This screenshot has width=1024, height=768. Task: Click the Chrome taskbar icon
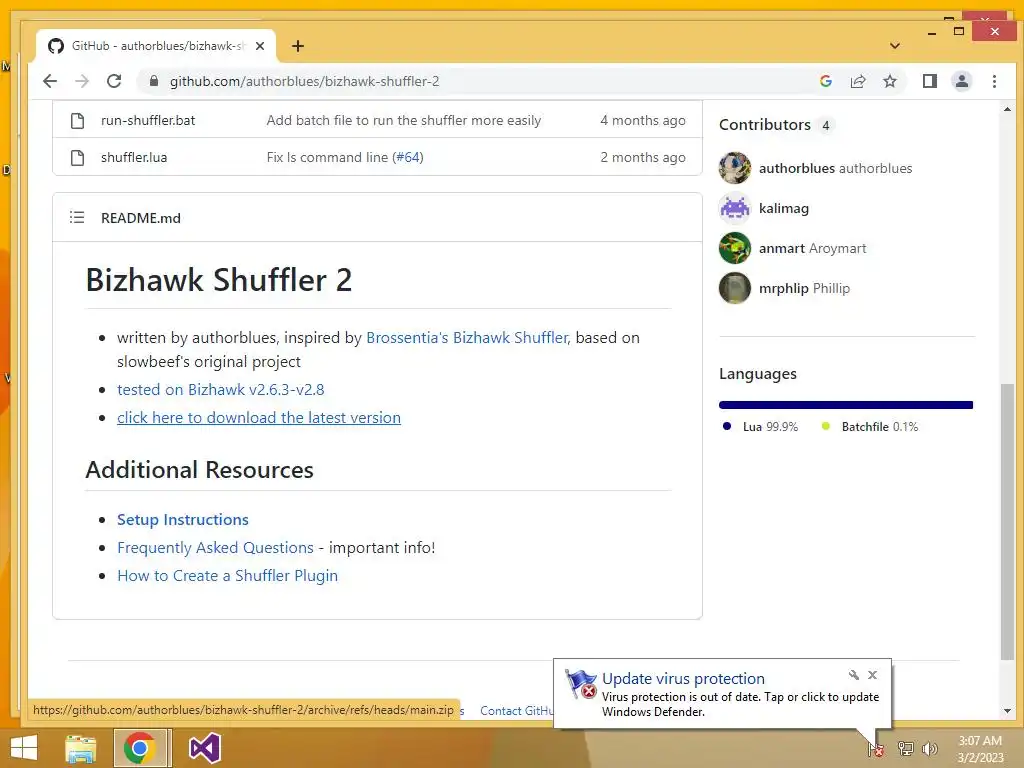[x=139, y=748]
